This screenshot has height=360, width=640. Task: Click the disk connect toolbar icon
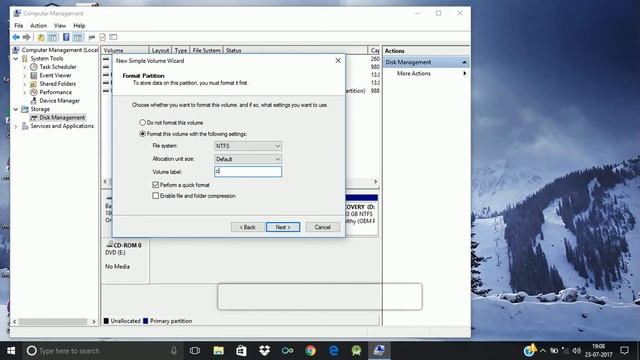point(91,38)
